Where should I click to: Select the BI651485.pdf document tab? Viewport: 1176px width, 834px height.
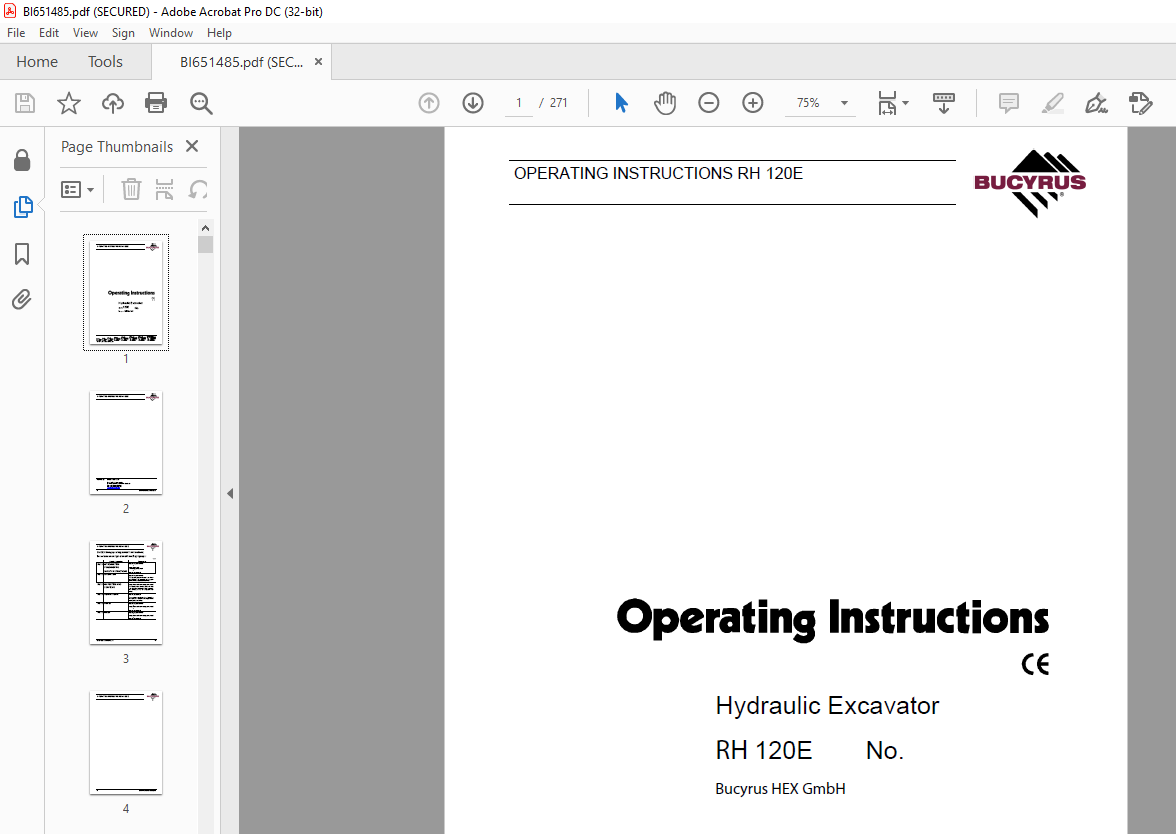coord(241,62)
